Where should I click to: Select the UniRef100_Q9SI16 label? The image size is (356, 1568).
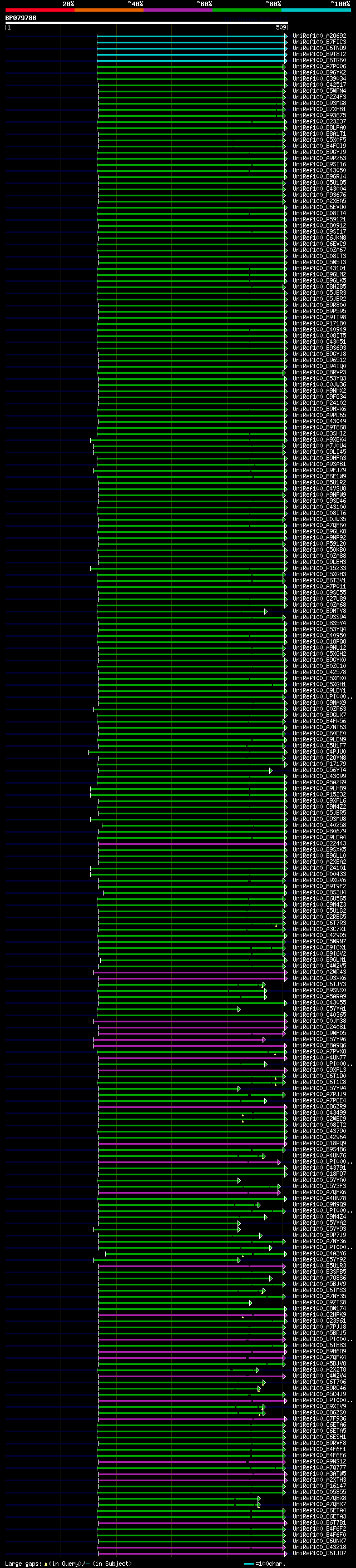pos(319,164)
